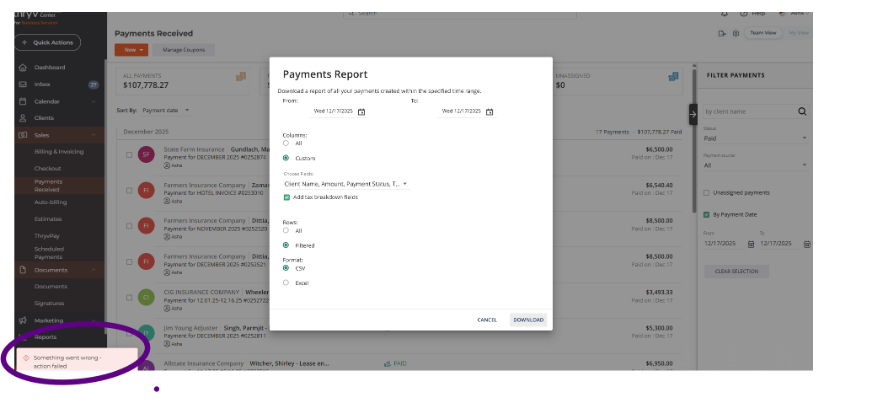Screen dimensions: 888x406
Task: Select the All columns radio option
Action: [x=286, y=143]
